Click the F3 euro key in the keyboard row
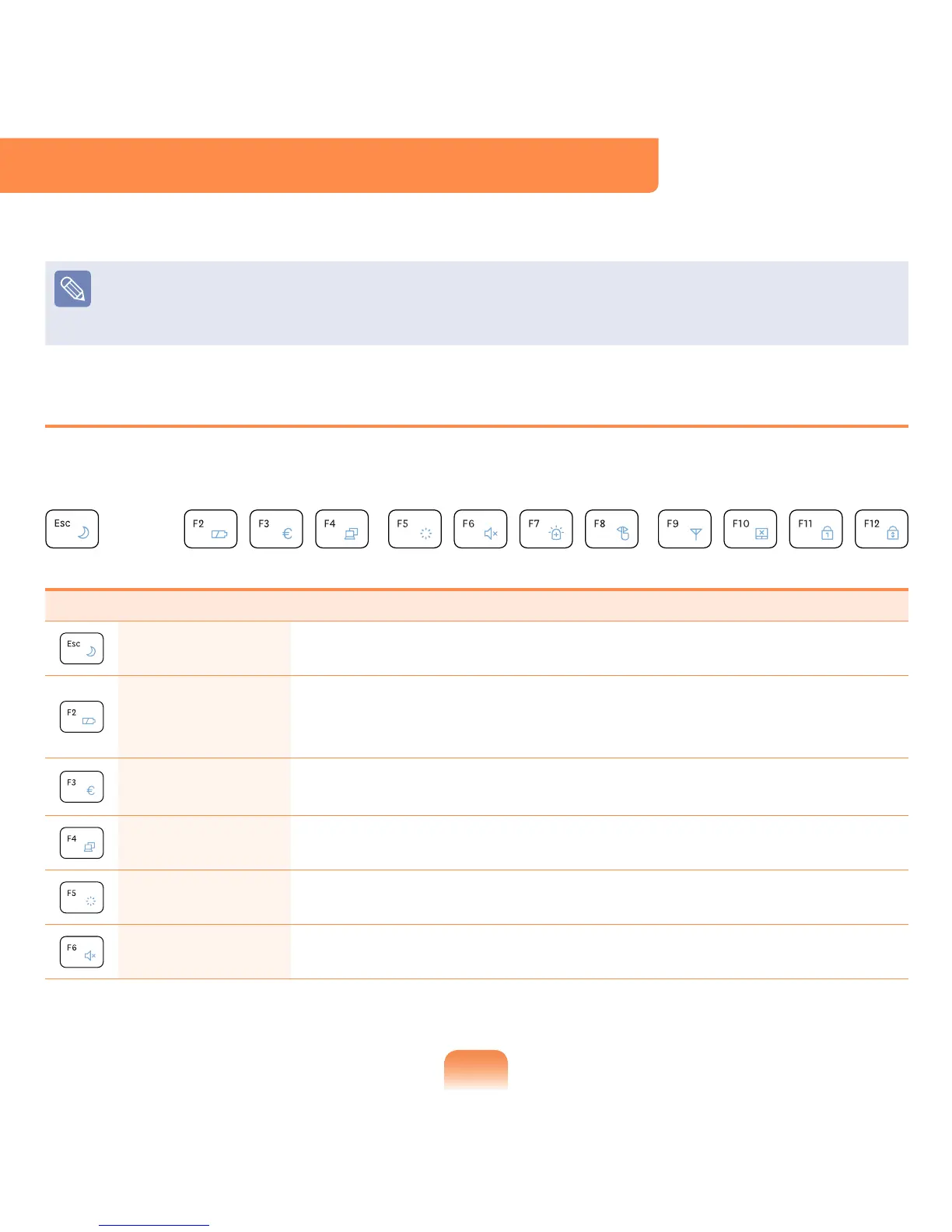Image resolution: width=952 pixels, height=1232 pixels. [276, 529]
